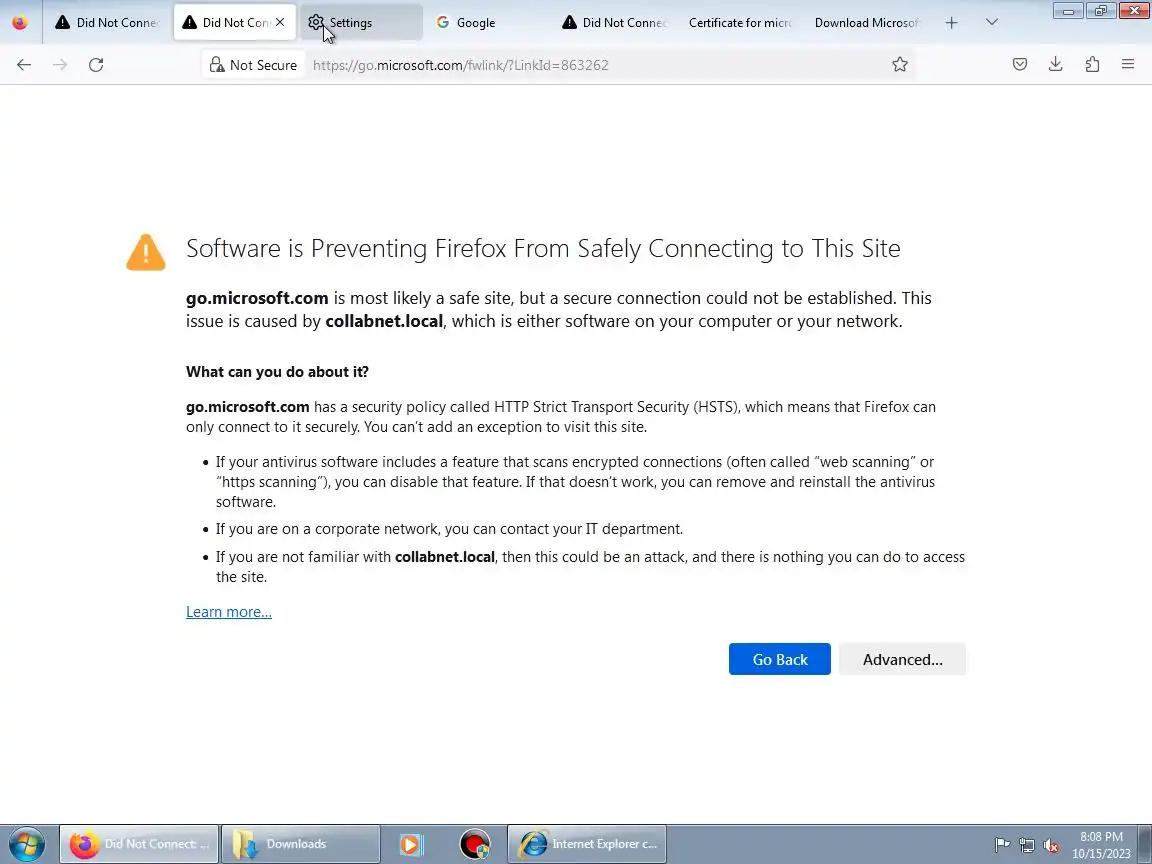Expand the list all tabs chevron
This screenshot has height=864, width=1152.
[x=992, y=23]
